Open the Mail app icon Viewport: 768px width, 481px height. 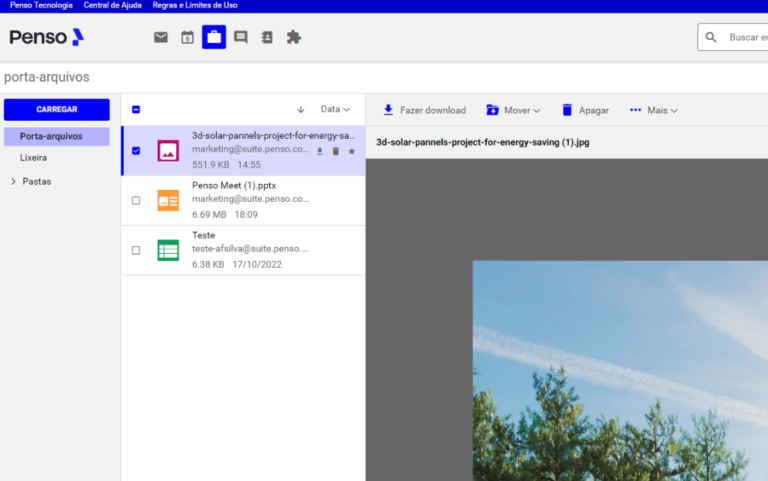[x=161, y=37]
